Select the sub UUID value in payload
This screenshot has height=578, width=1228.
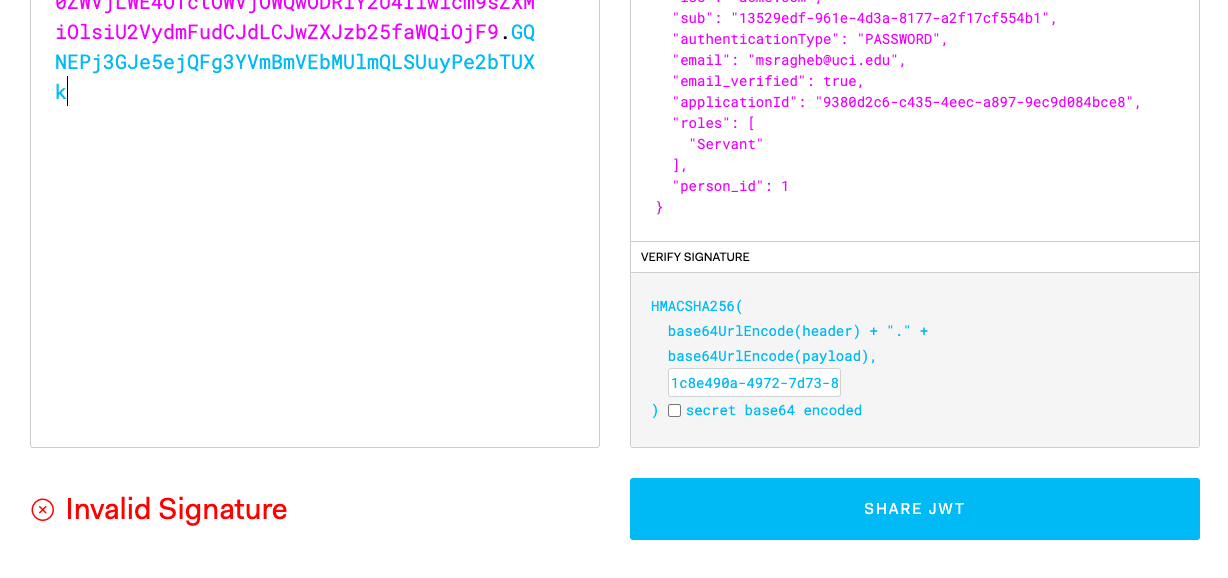pyautogui.click(x=893, y=18)
